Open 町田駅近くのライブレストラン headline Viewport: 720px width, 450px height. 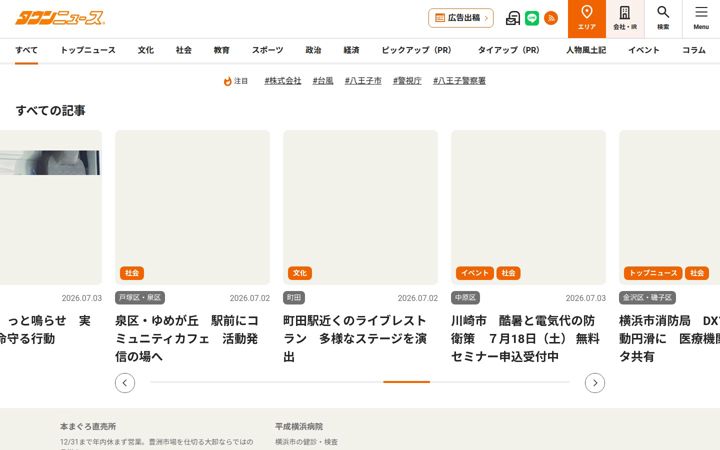[x=355, y=338]
